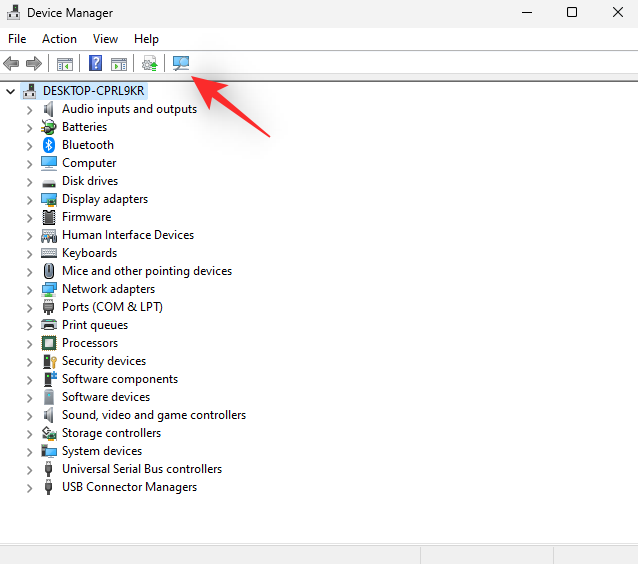Open the View menu
This screenshot has height=564, width=638.
point(105,39)
